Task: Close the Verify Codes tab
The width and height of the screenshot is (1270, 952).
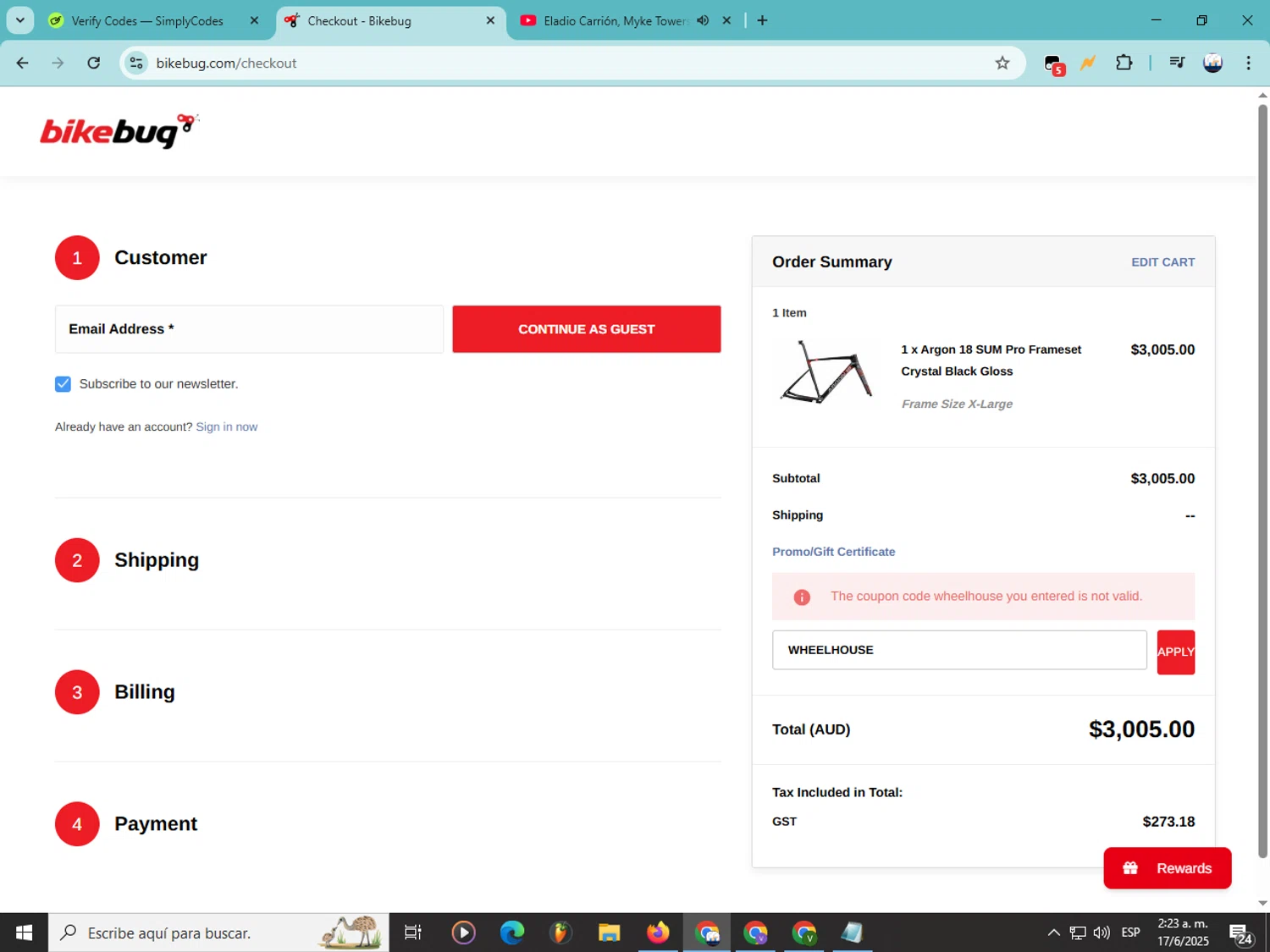Action: point(254,20)
